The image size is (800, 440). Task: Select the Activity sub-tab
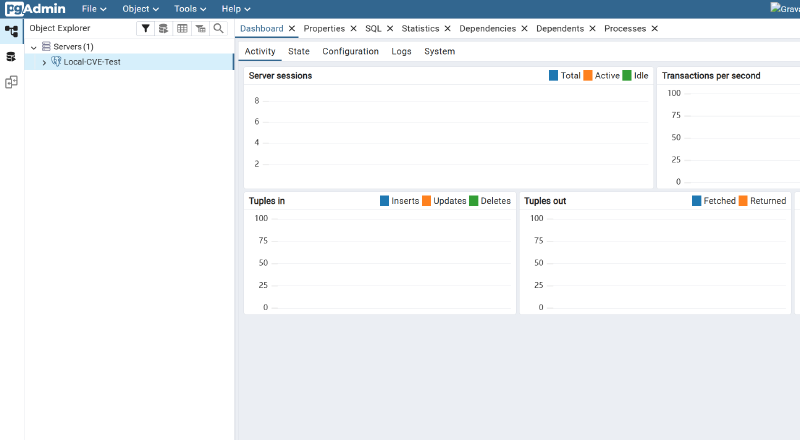pos(260,51)
